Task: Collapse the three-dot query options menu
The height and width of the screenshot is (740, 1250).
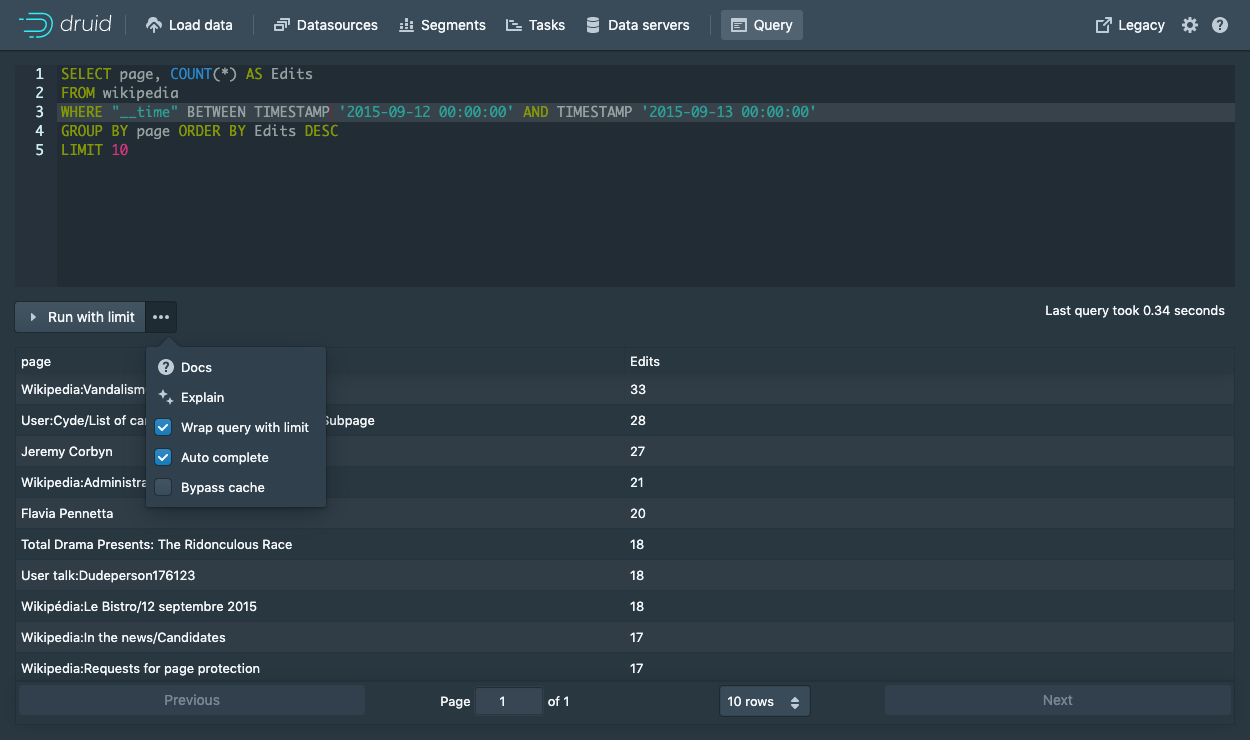Action: pos(161,317)
